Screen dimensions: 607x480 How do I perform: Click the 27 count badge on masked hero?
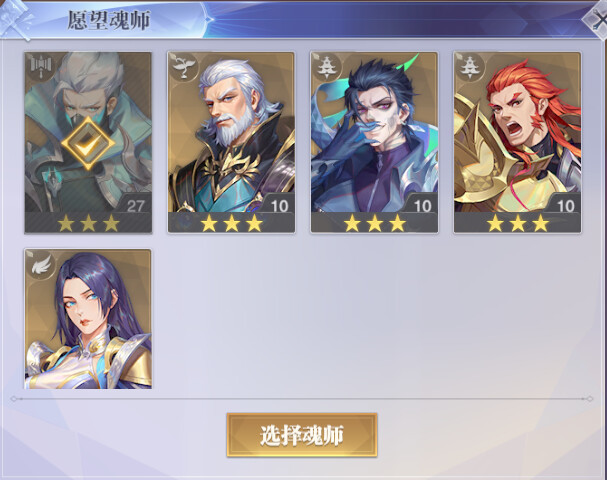coord(135,206)
